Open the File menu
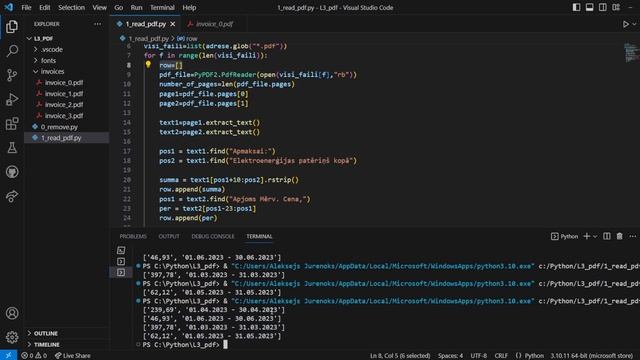This screenshot has height=360, width=640. 26,7
